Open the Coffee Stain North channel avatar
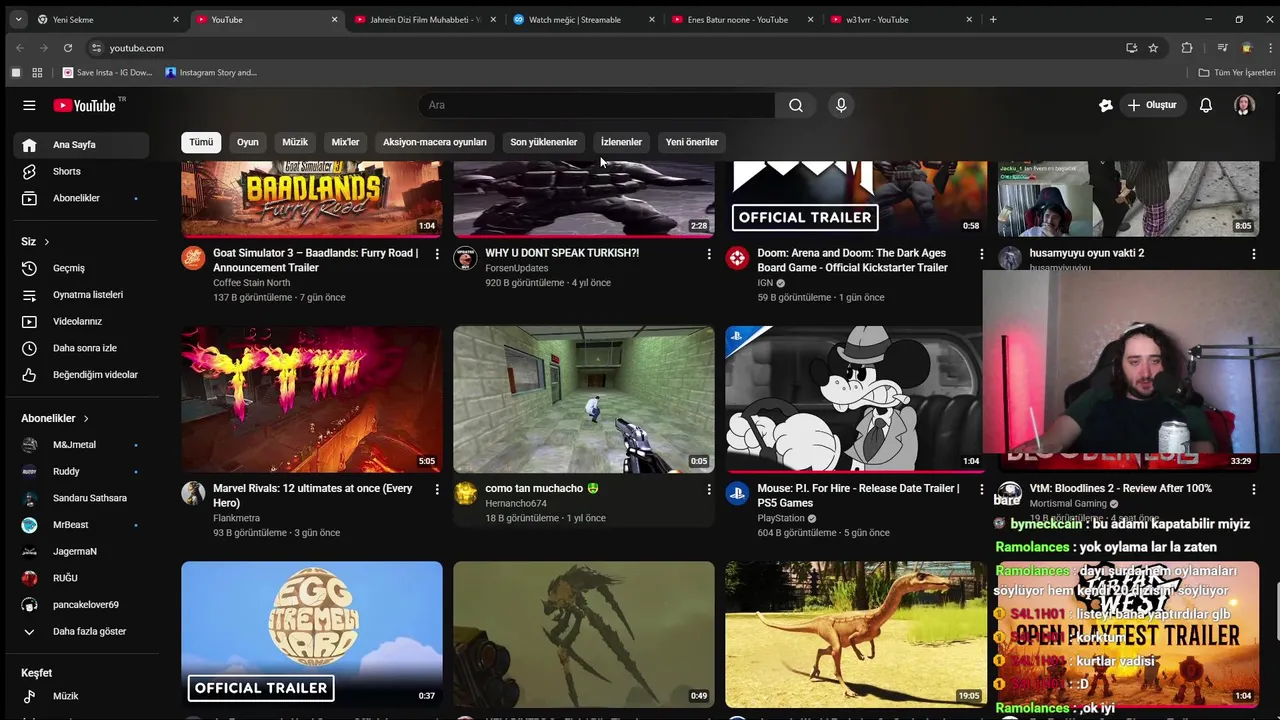The width and height of the screenshot is (1280, 720). click(x=193, y=258)
